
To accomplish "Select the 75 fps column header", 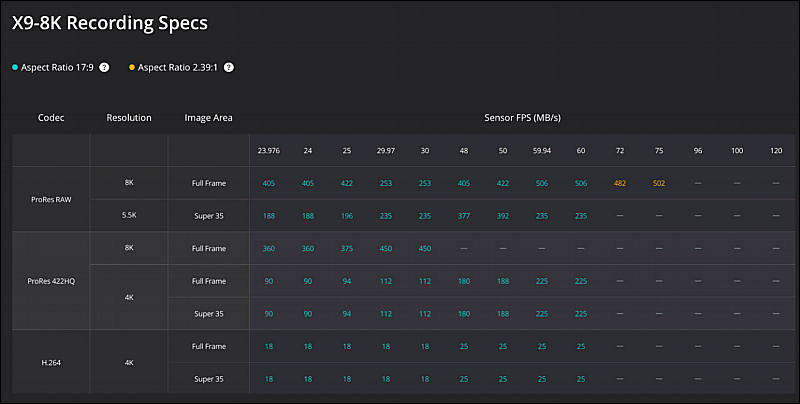I will [x=659, y=151].
